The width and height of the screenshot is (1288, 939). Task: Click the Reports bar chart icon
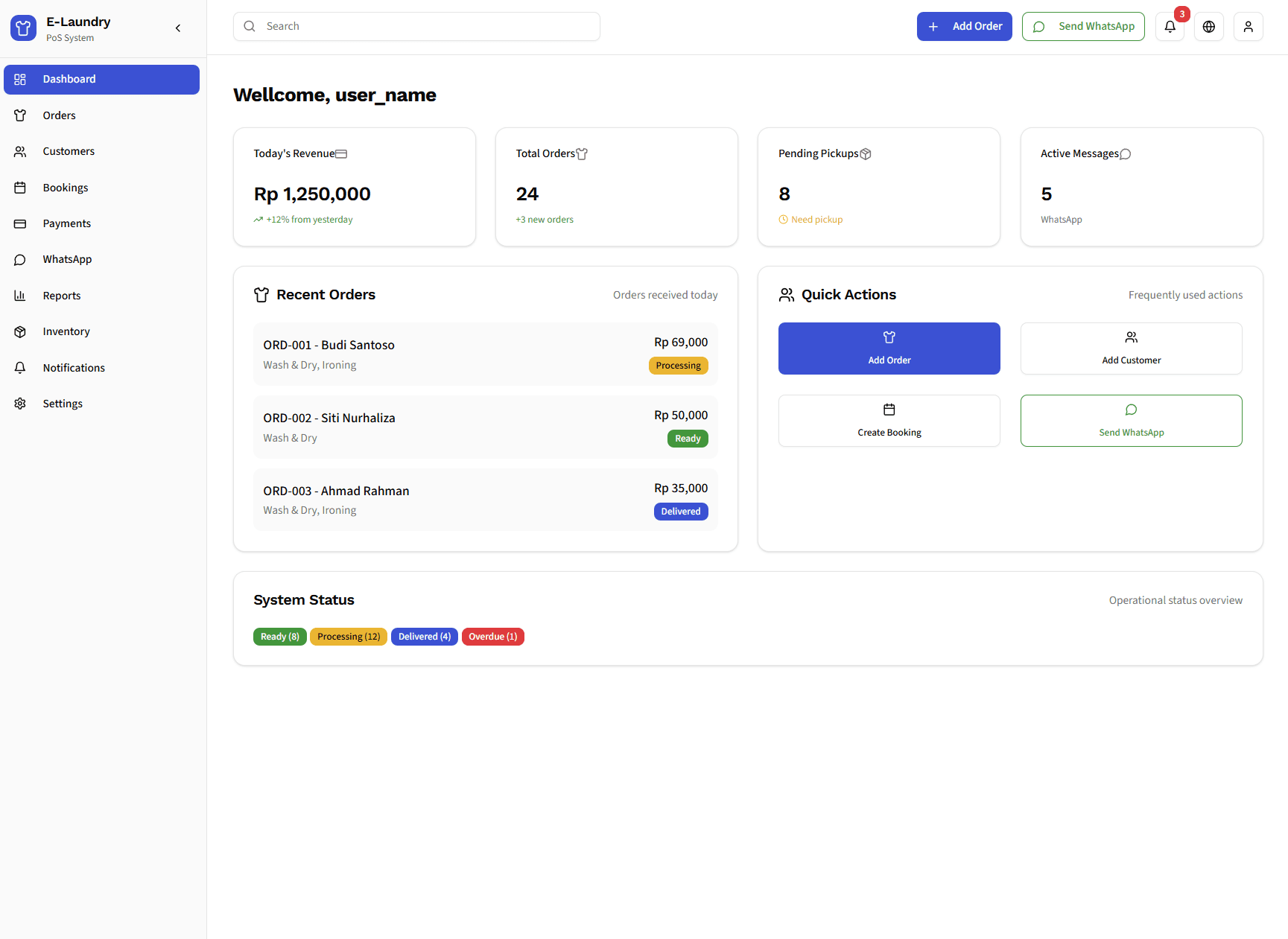(20, 296)
